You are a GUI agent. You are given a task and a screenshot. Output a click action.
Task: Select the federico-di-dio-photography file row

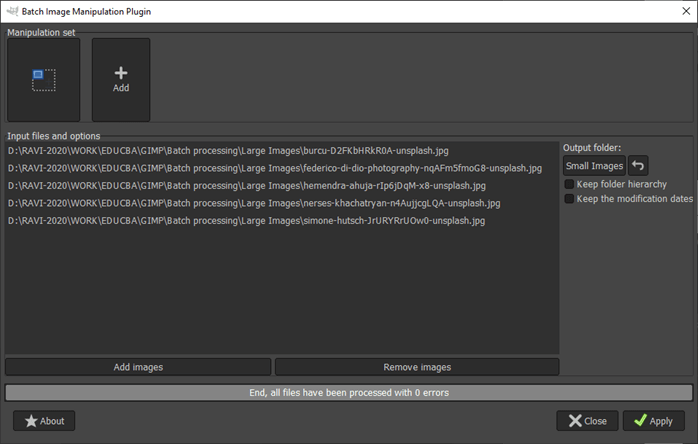coord(282,168)
